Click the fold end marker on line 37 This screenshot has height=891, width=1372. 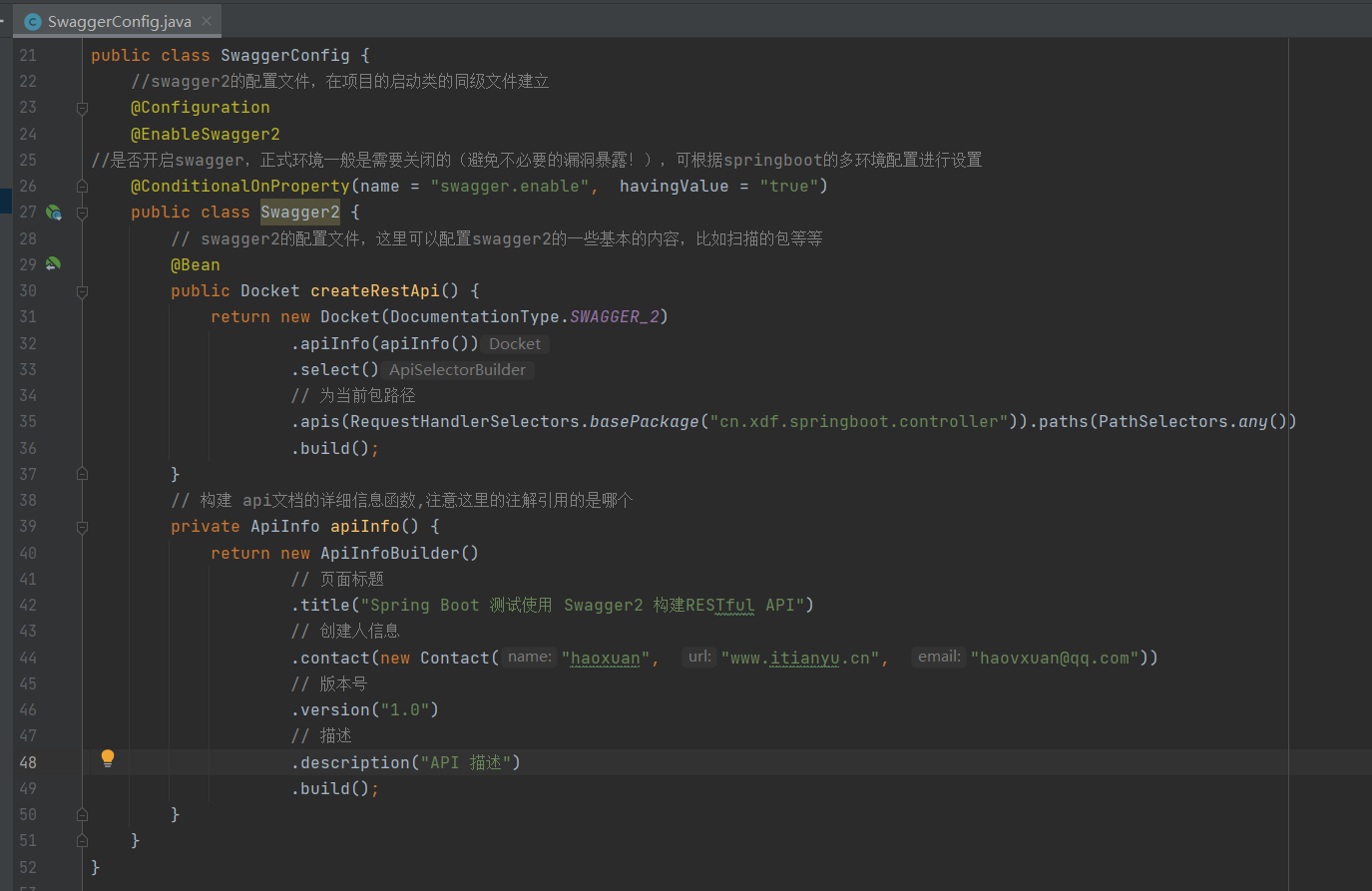[x=83, y=474]
